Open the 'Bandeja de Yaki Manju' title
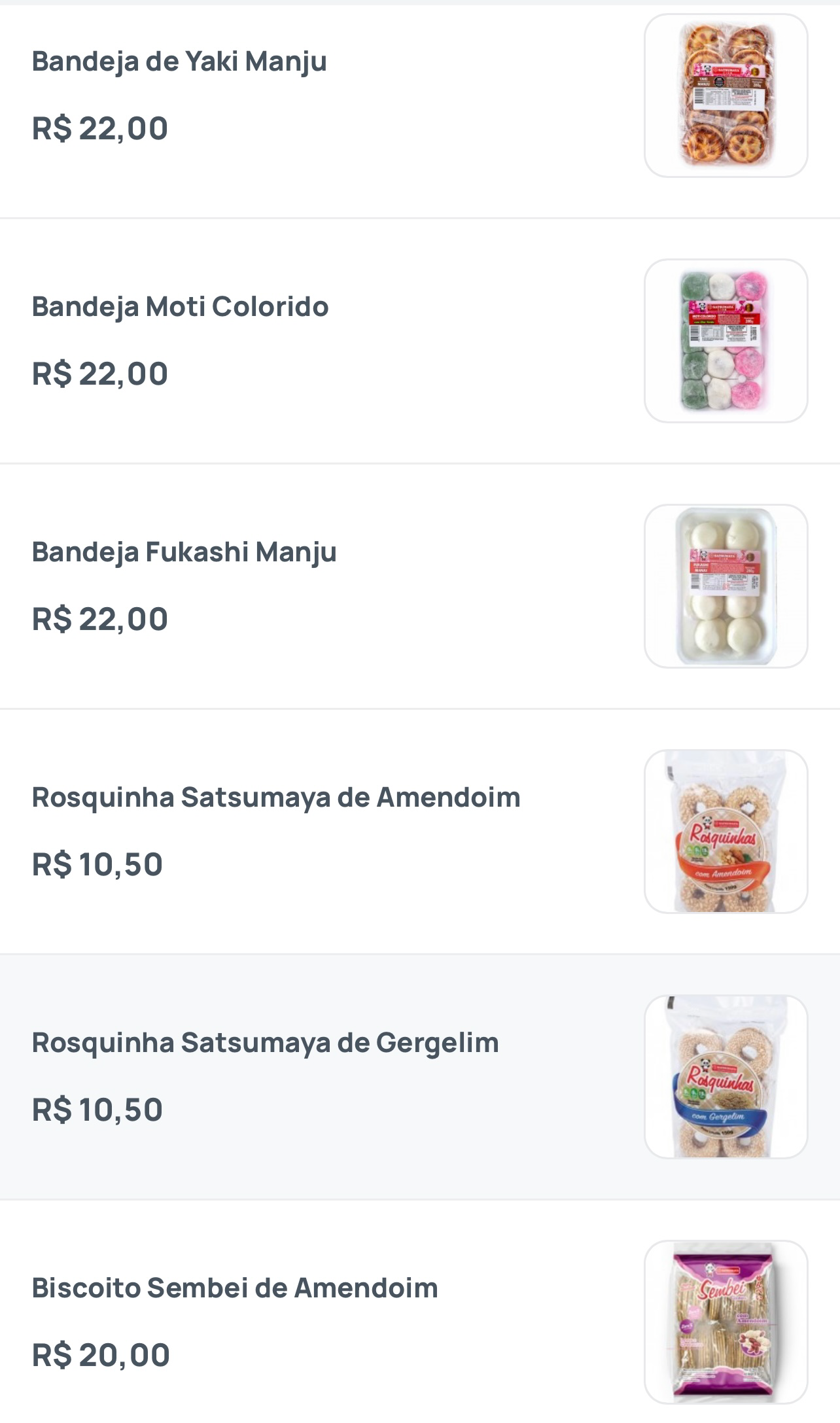 click(x=179, y=61)
